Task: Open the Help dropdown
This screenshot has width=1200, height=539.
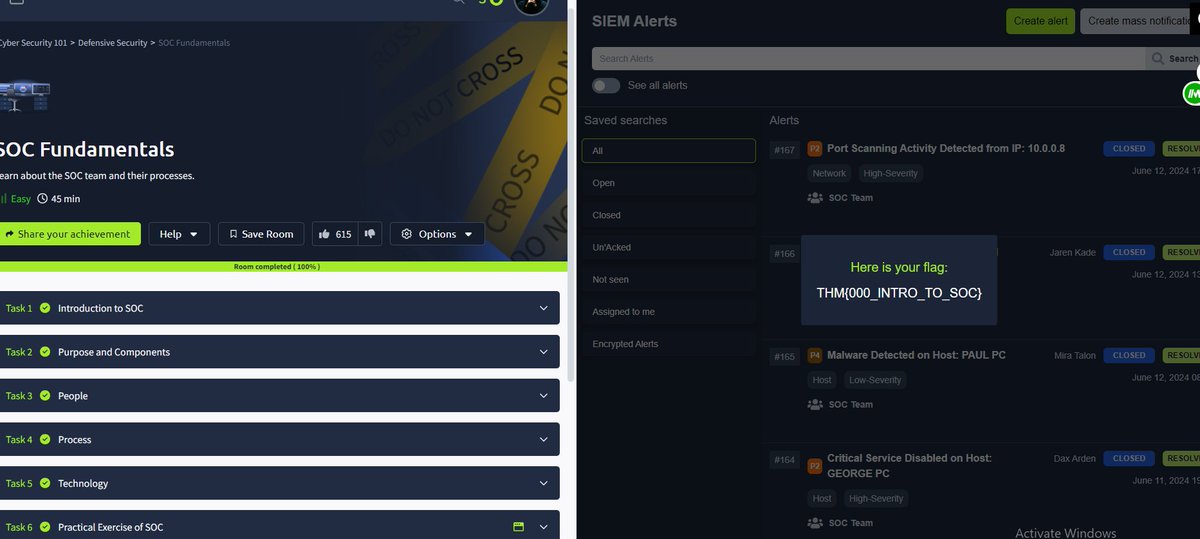Action: [180, 234]
